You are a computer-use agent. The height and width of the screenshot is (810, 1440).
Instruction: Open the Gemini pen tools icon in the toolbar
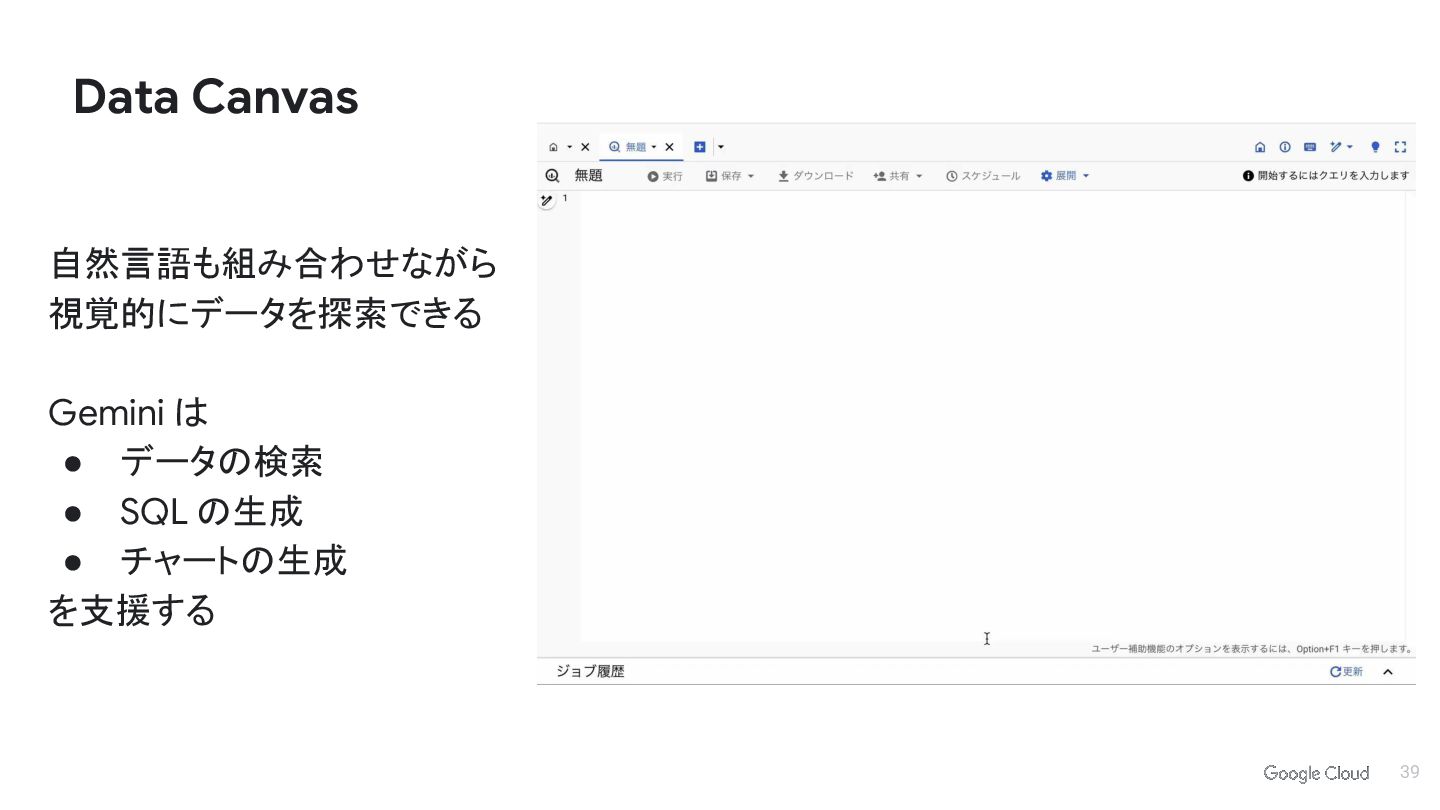1336,147
